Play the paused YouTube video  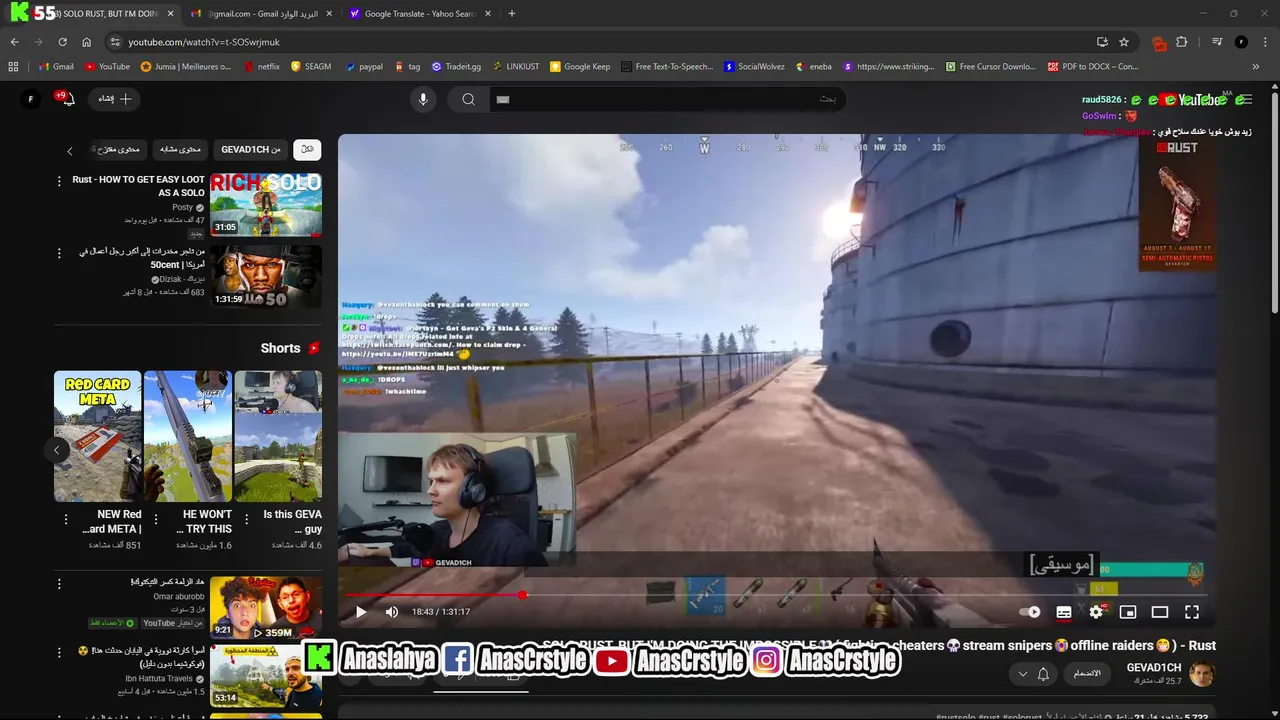point(361,612)
